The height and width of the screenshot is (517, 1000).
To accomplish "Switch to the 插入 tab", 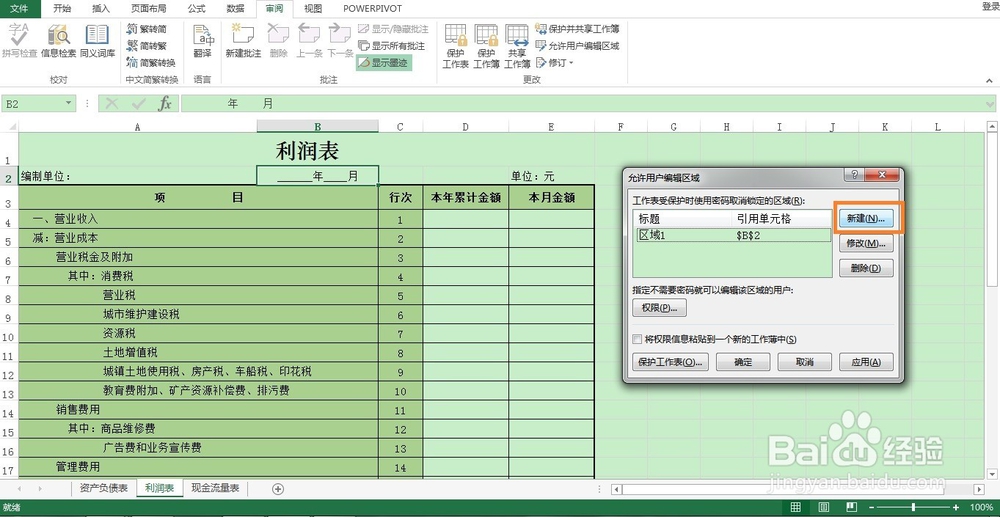I will click(x=101, y=8).
